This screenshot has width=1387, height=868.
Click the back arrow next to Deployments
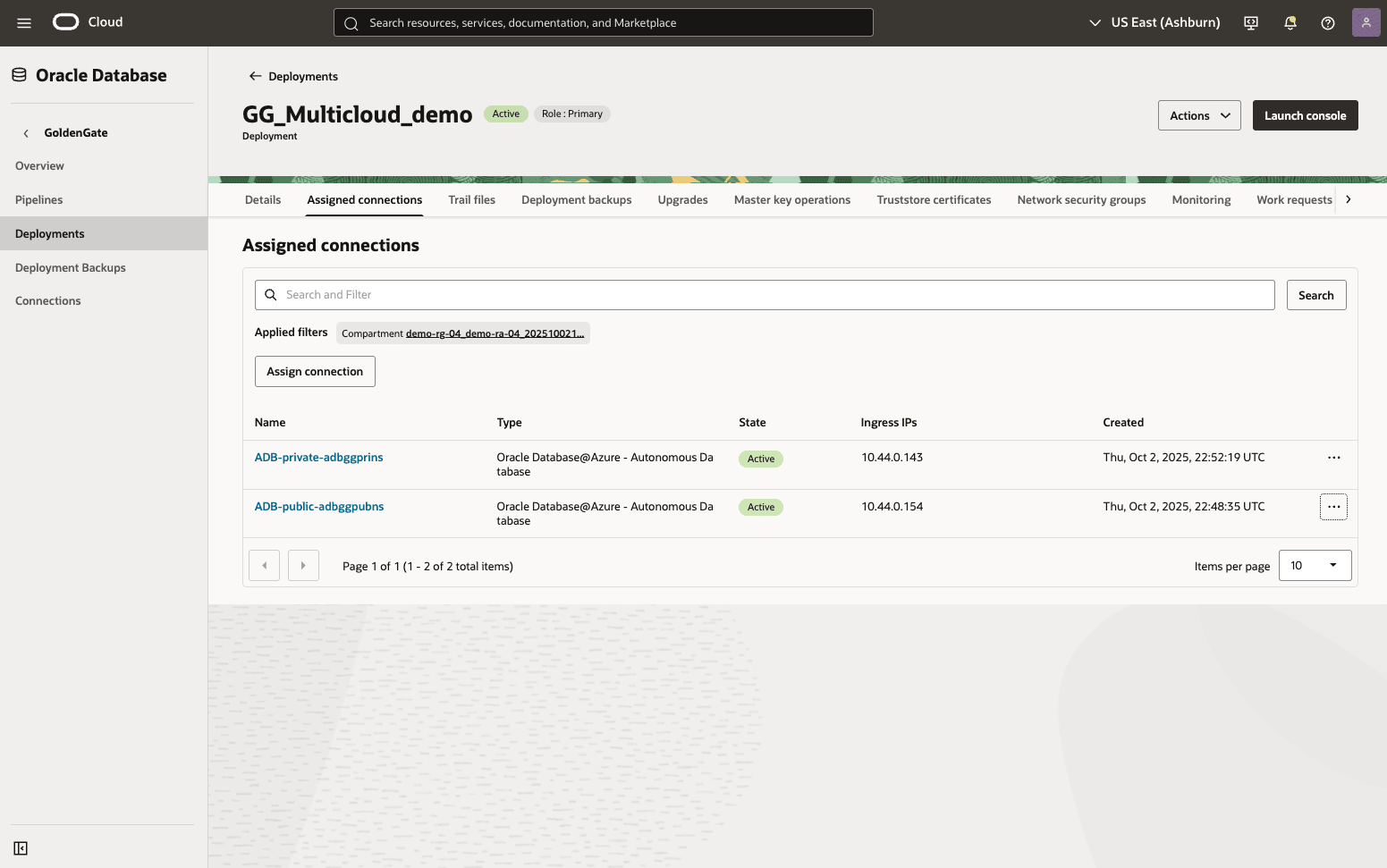tap(255, 76)
